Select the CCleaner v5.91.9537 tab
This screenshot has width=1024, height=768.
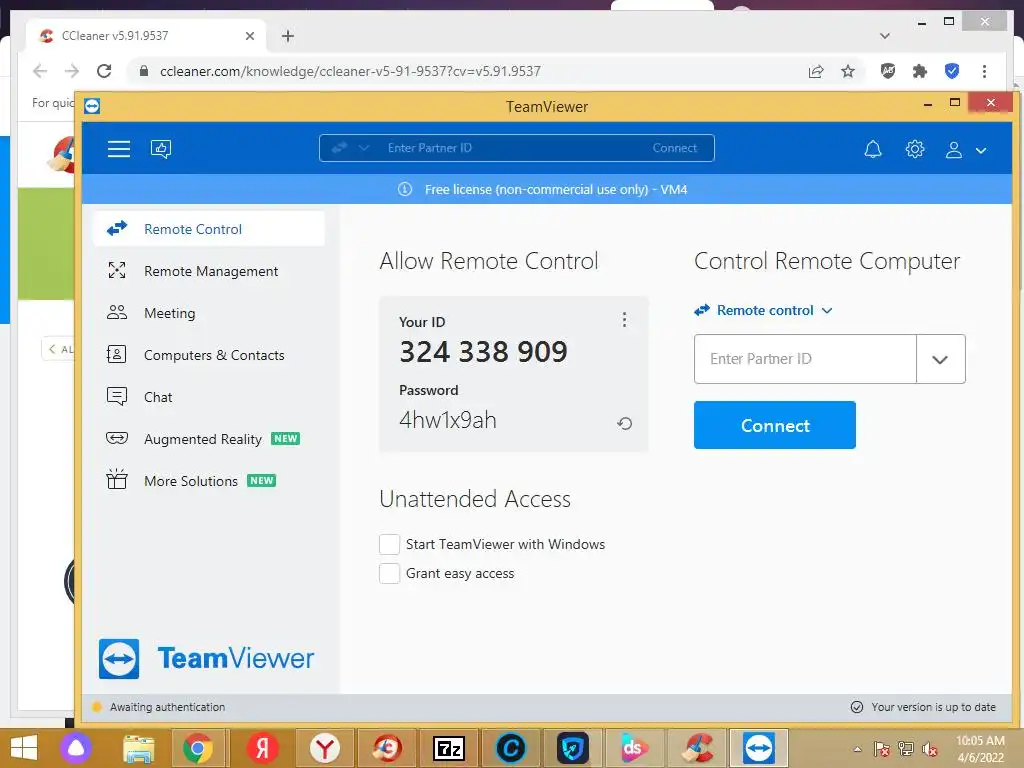click(146, 36)
